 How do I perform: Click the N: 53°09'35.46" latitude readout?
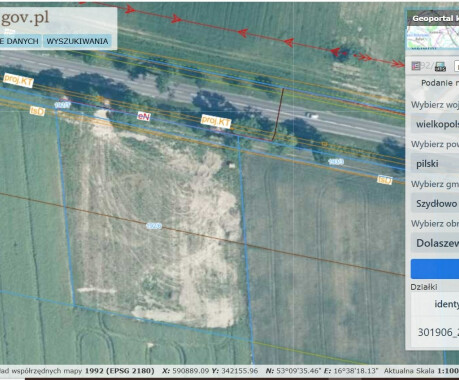pyautogui.click(x=293, y=371)
